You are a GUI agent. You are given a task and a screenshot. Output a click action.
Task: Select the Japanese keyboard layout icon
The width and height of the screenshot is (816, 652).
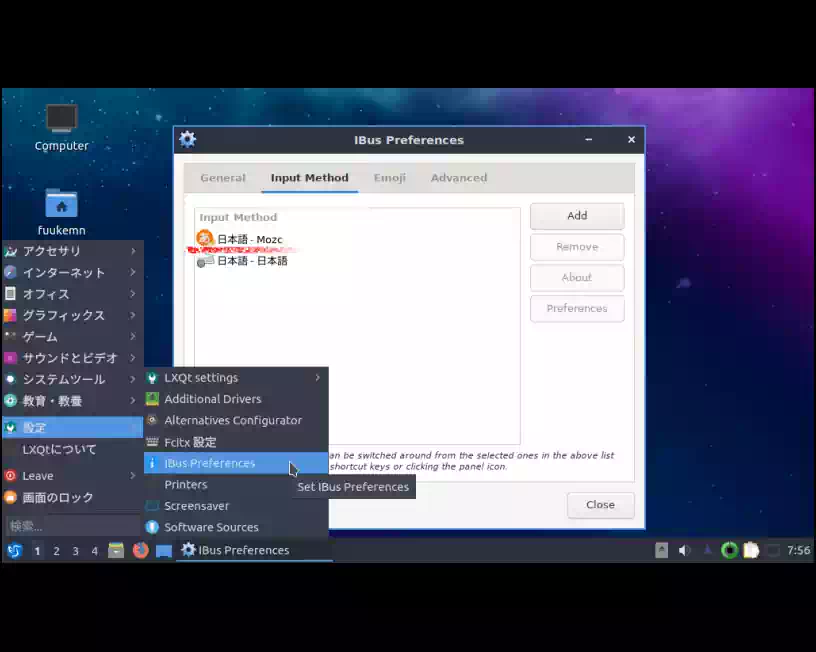[x=205, y=261]
